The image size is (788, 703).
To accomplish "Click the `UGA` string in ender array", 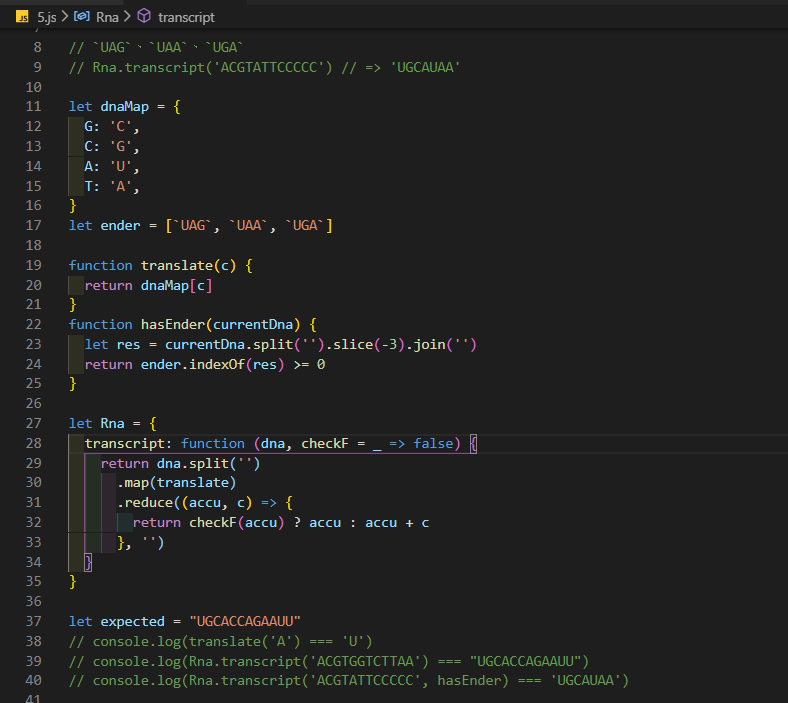I will point(305,226).
